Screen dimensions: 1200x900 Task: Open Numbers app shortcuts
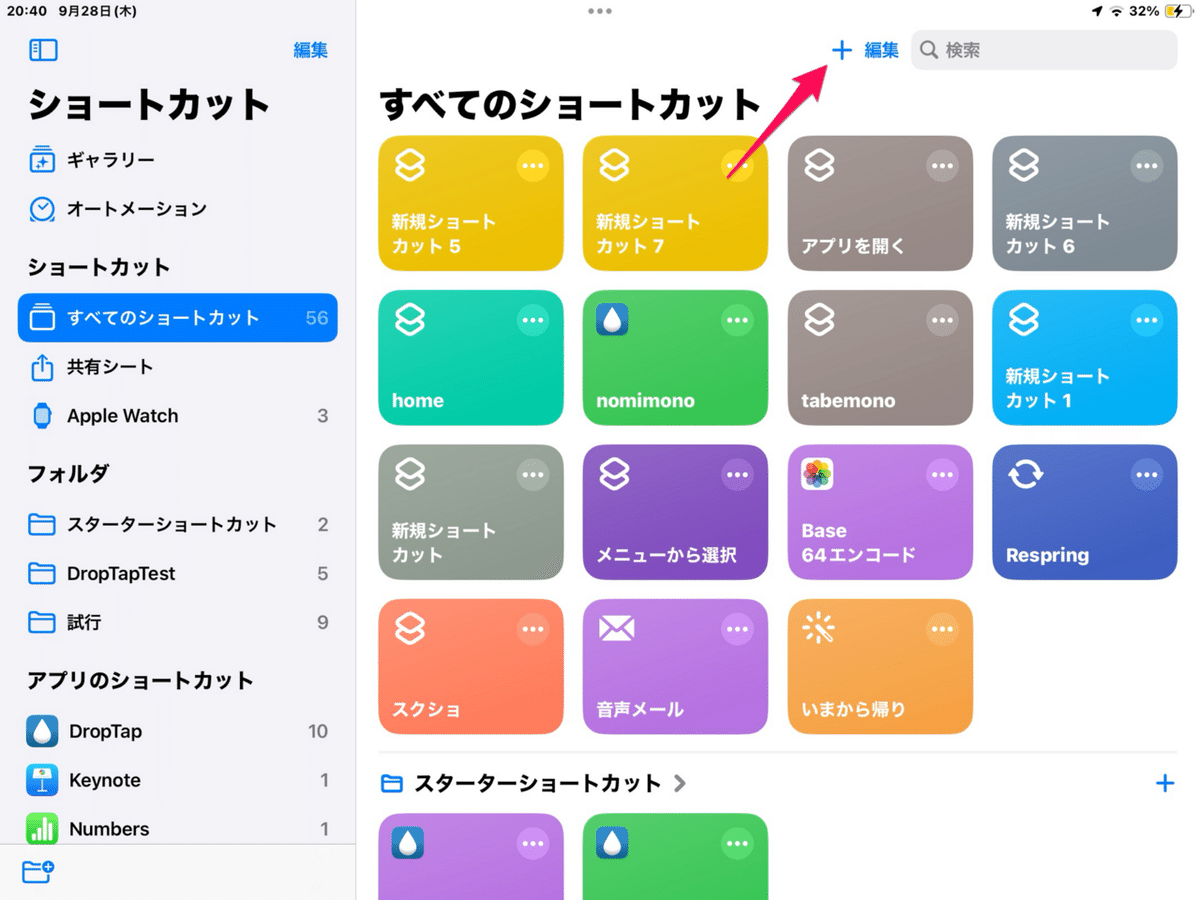(178, 829)
